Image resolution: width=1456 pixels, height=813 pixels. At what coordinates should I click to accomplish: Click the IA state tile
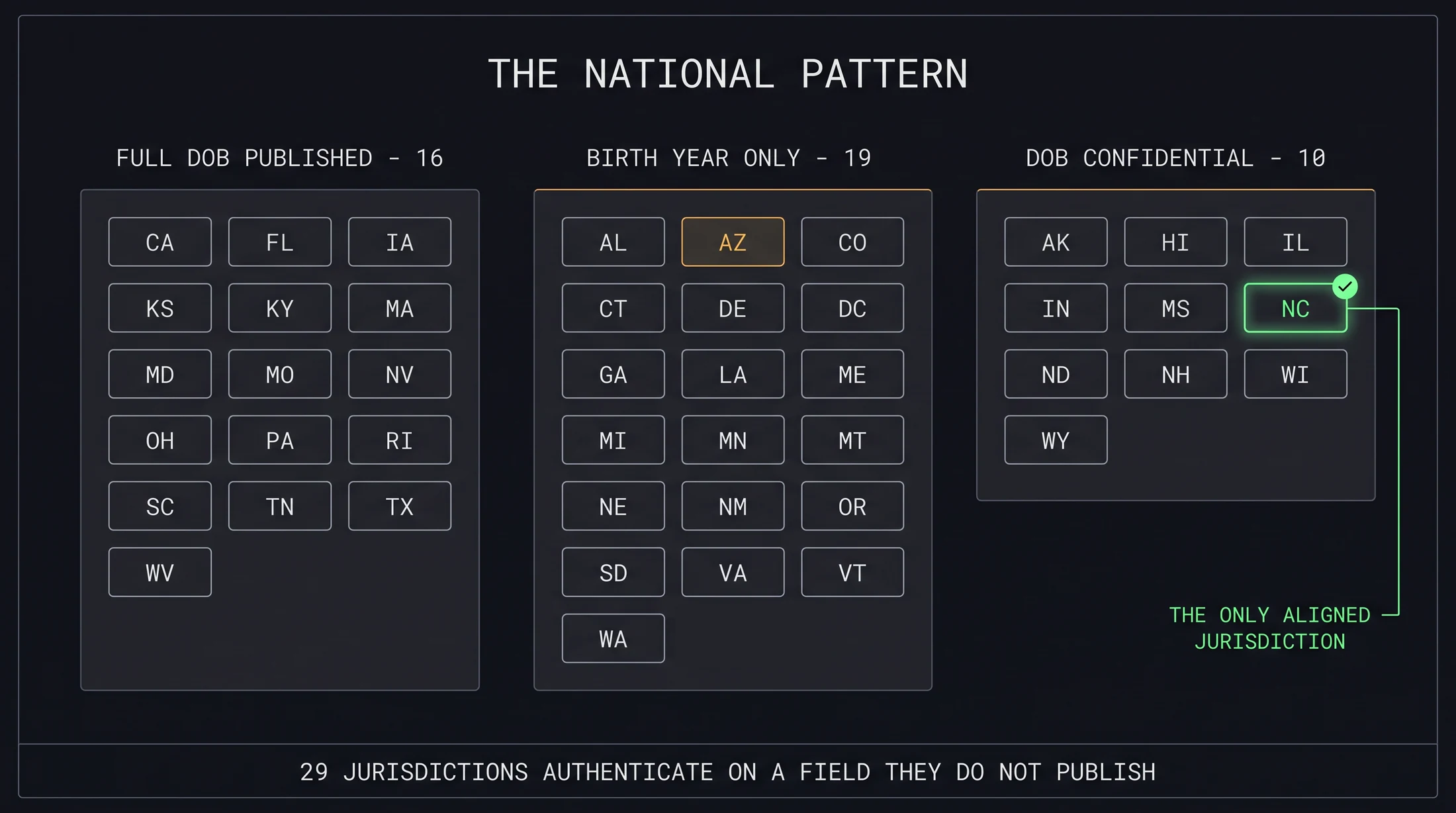click(400, 242)
